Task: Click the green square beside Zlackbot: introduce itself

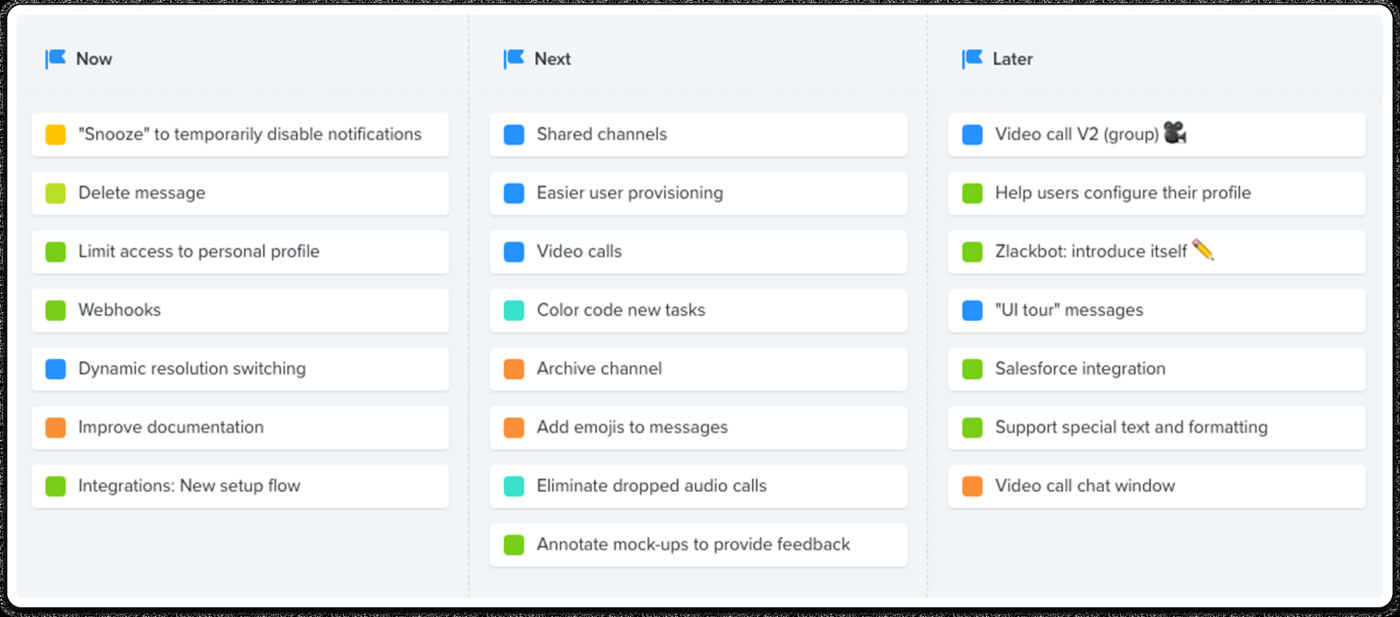Action: point(972,252)
